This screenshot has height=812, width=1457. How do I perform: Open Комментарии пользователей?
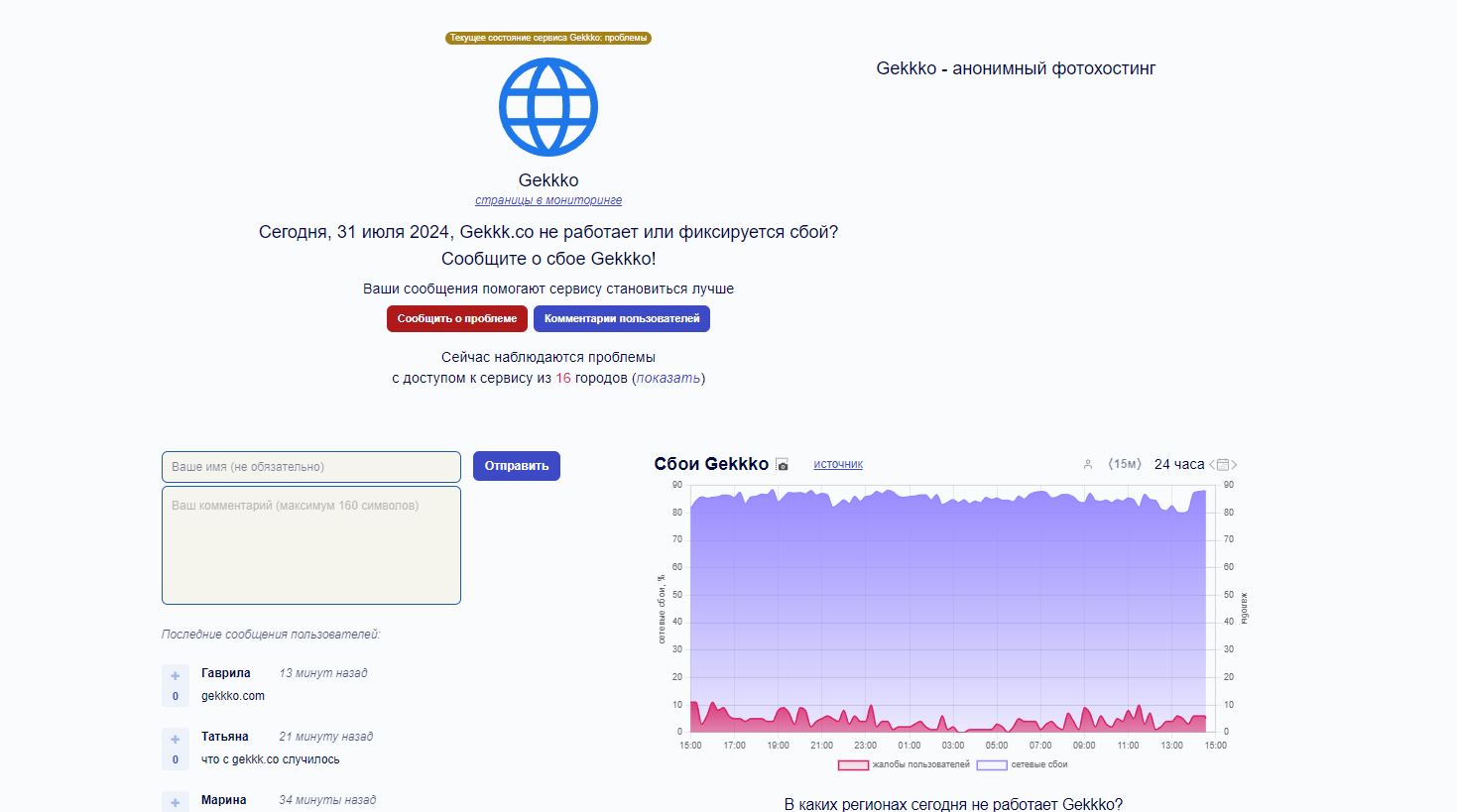[x=622, y=318]
